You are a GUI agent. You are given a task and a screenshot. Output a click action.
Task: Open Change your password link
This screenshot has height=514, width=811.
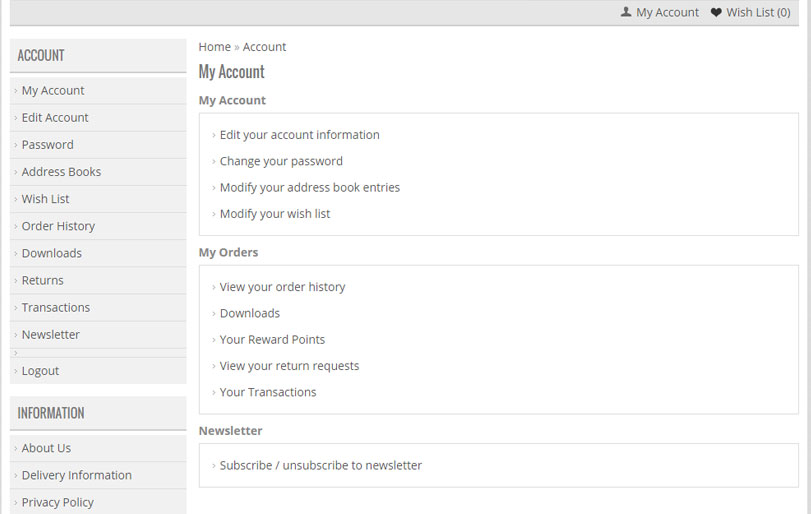(x=281, y=161)
